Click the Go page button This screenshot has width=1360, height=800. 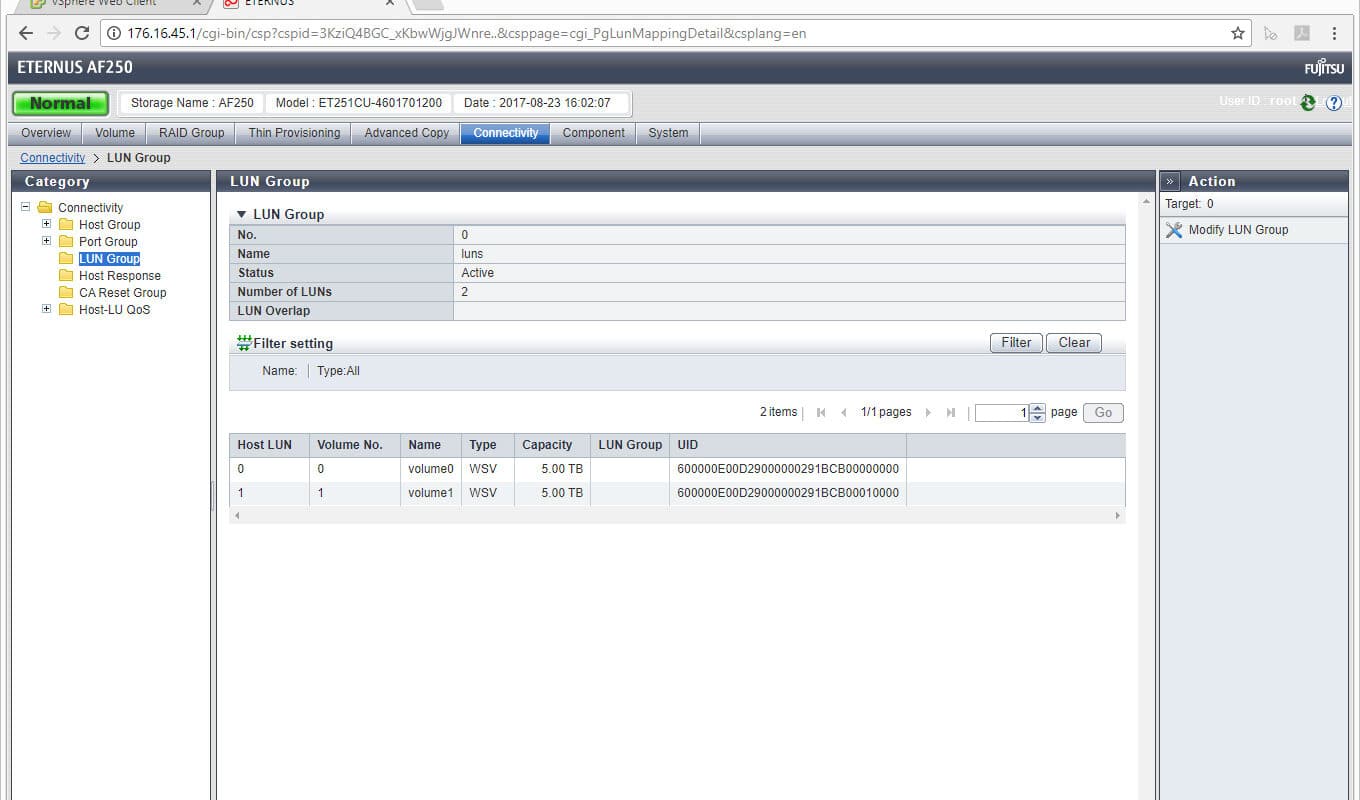1103,412
